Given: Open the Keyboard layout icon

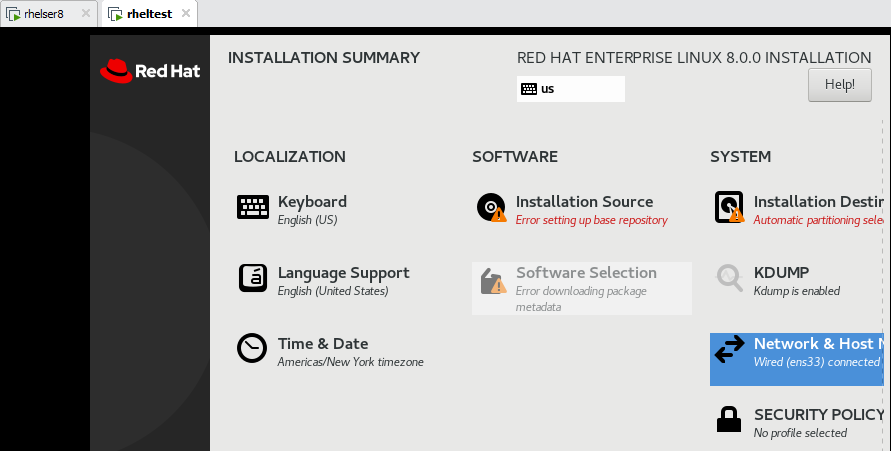Looking at the screenshot, I should click(253, 207).
